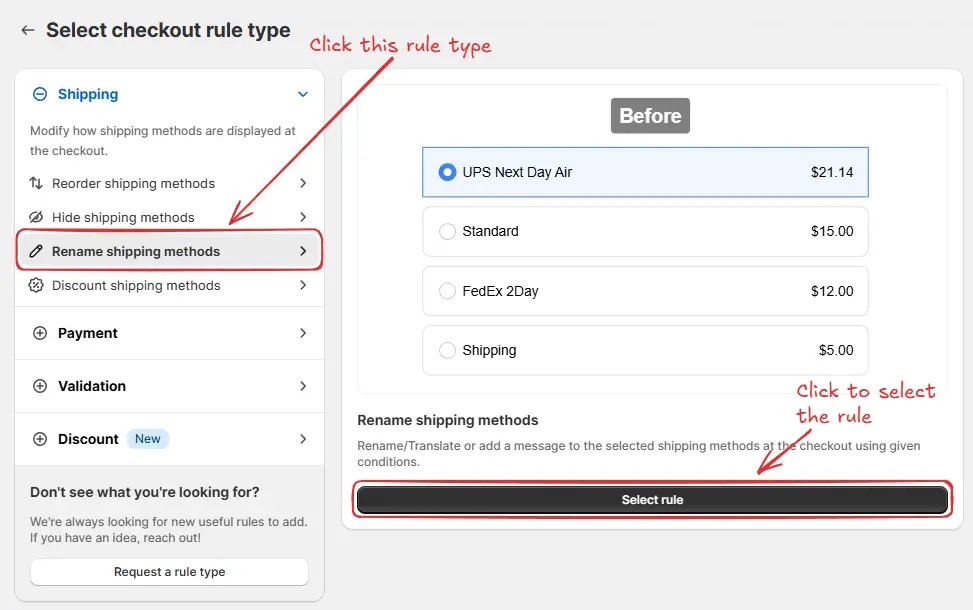Screen dimensions: 973x610
Task: Open the Discount shipping methods rule
Action: pyautogui.click(x=169, y=285)
